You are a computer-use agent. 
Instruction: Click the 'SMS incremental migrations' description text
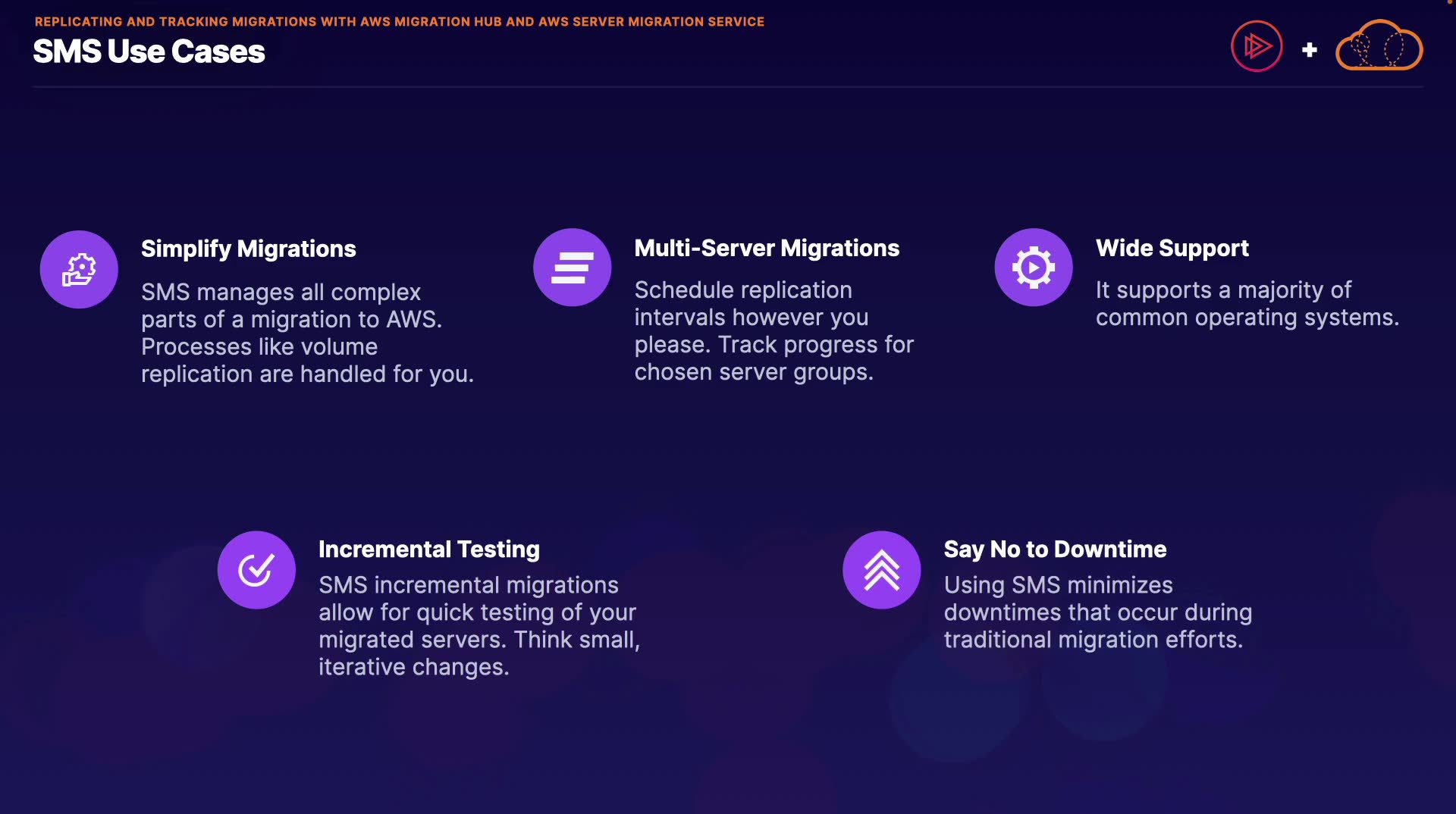(x=479, y=625)
